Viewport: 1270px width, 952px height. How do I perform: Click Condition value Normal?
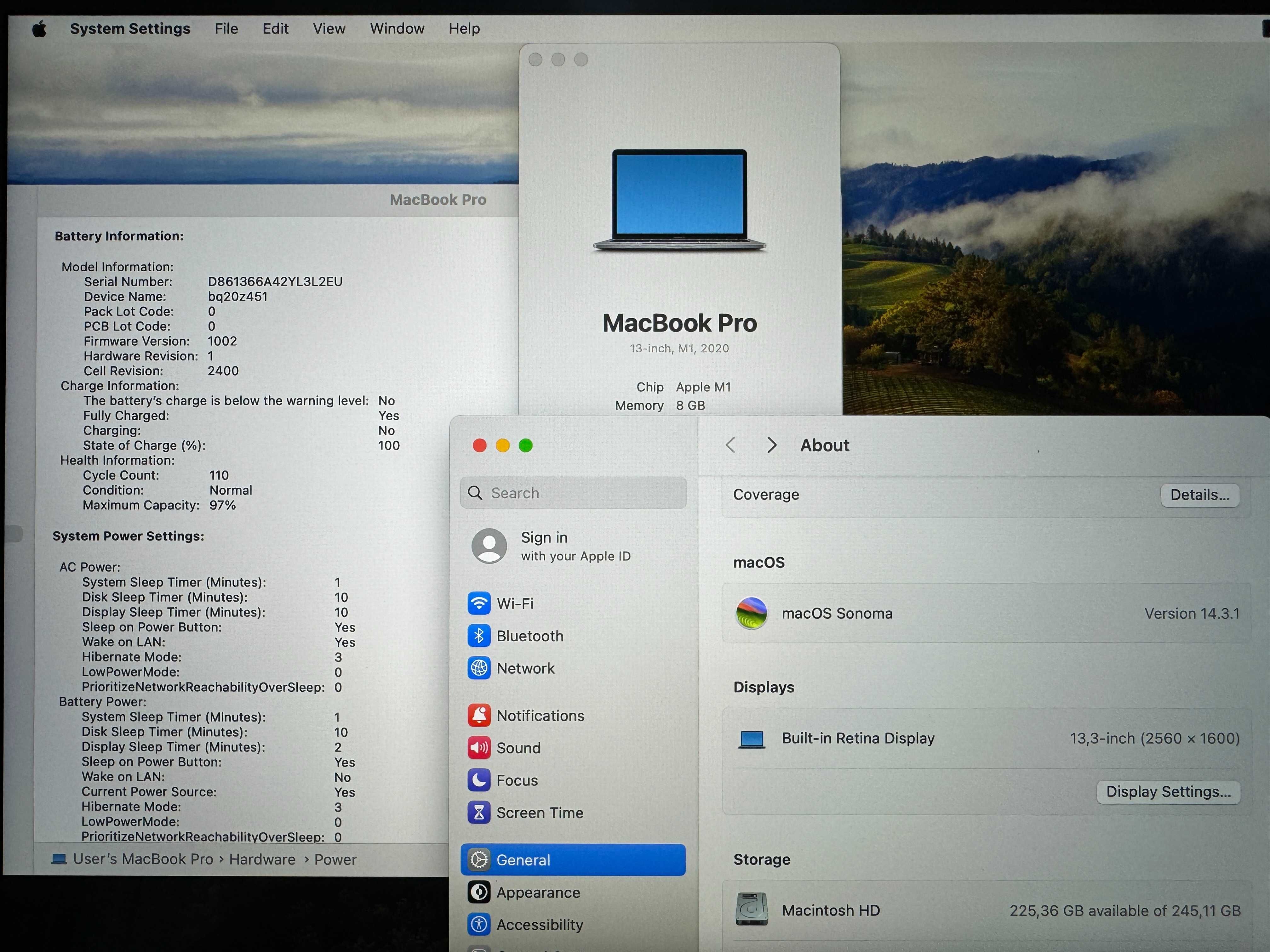(x=231, y=490)
